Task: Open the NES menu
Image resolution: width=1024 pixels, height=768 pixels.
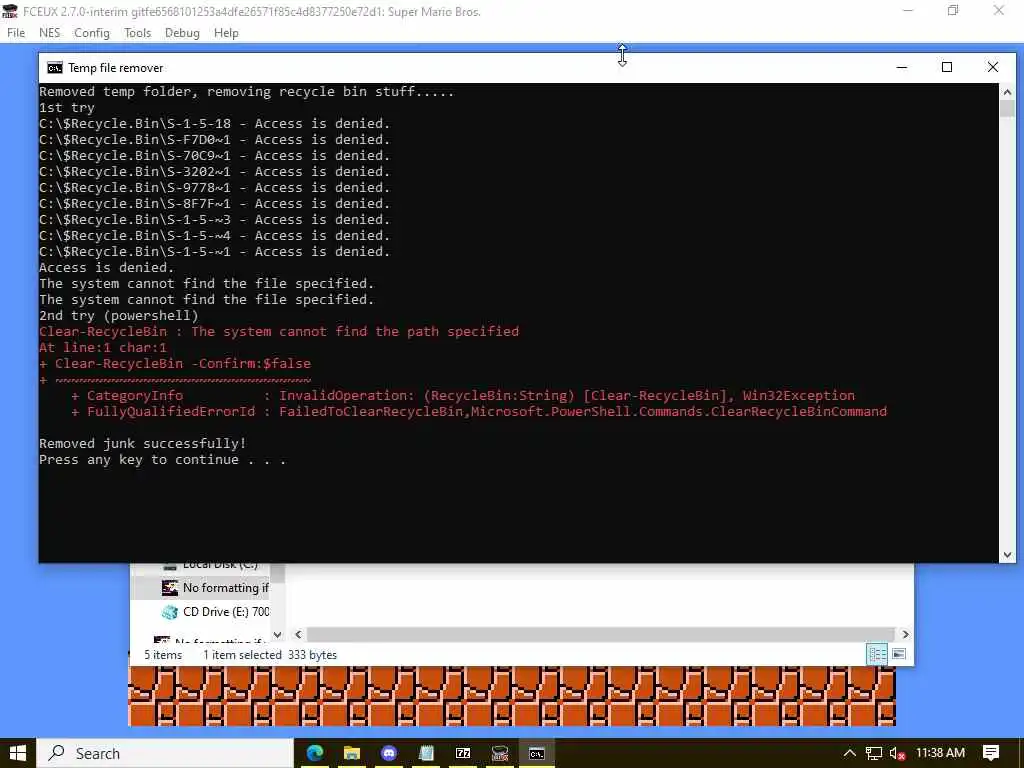Action: tap(50, 33)
